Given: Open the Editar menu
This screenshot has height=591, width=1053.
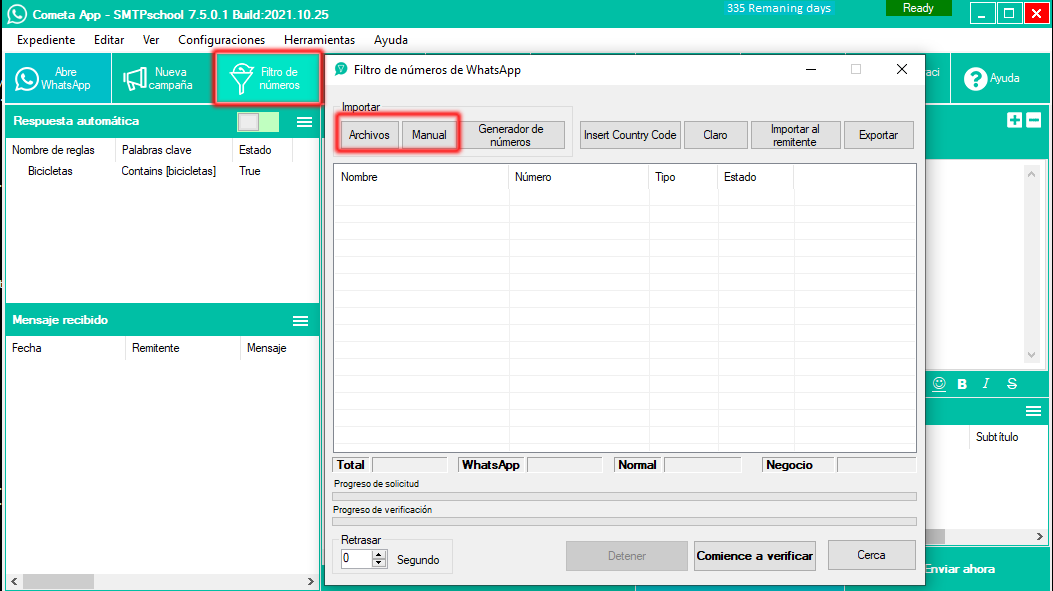Looking at the screenshot, I should click(109, 40).
